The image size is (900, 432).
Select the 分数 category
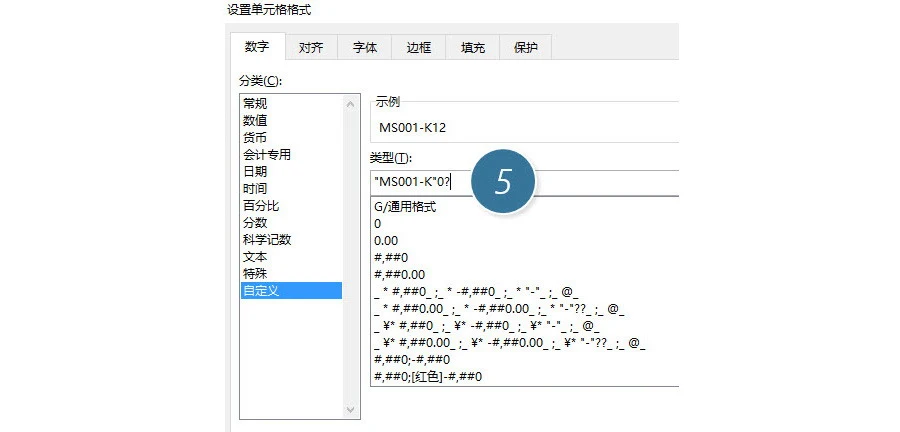coord(292,223)
